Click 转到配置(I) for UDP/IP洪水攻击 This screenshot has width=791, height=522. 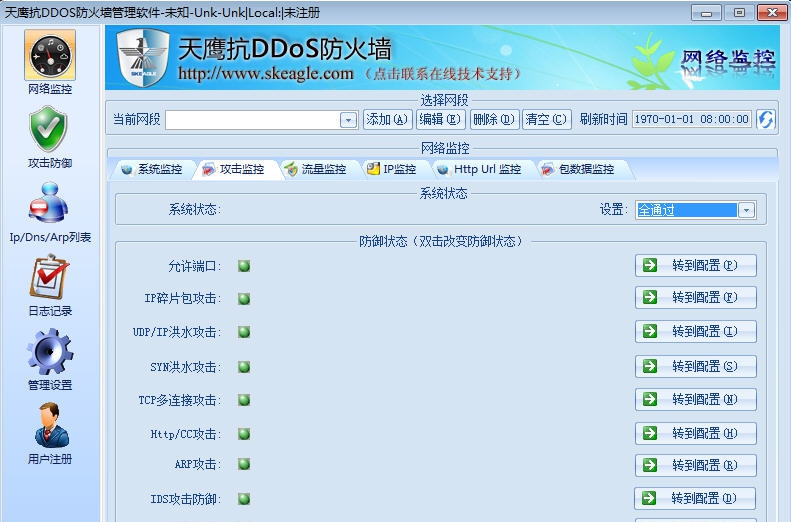[696, 331]
